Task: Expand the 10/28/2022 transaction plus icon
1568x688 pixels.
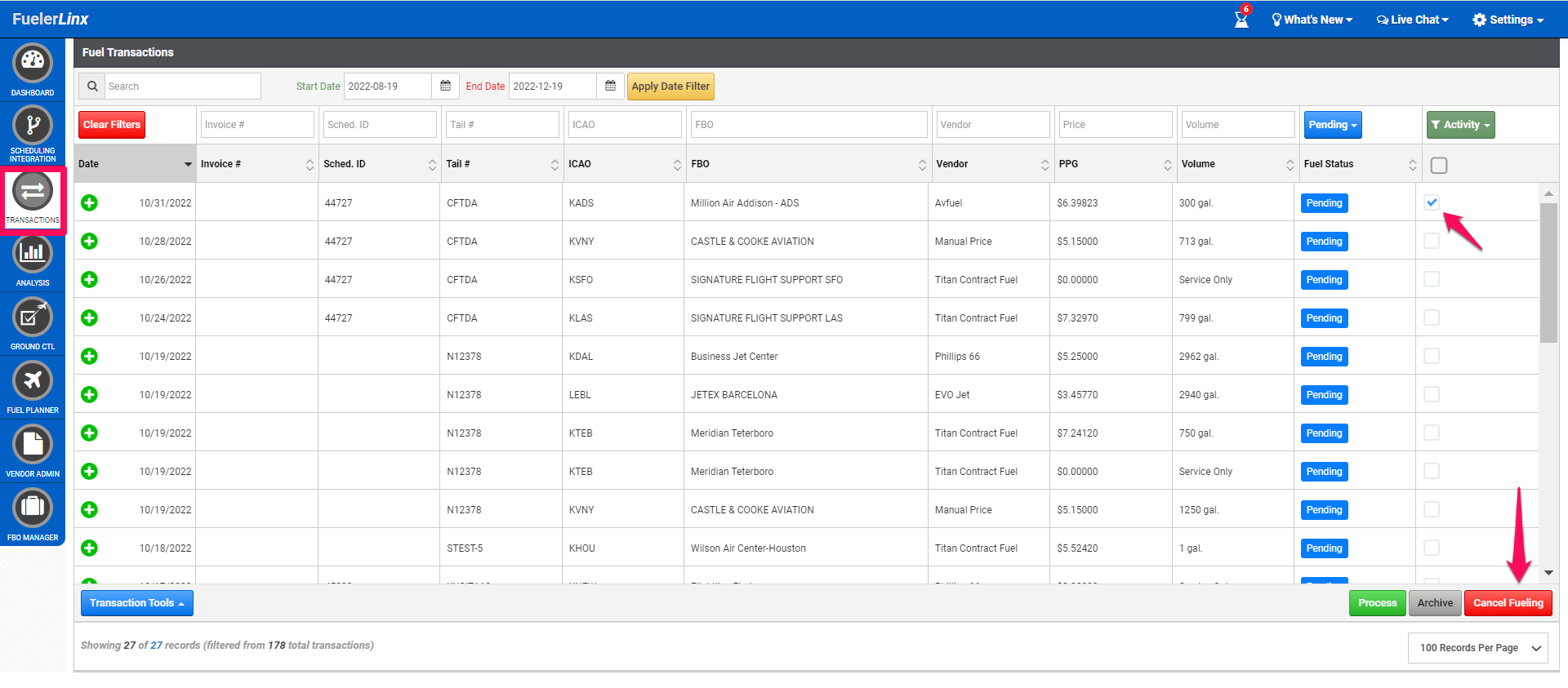Action: pos(89,241)
